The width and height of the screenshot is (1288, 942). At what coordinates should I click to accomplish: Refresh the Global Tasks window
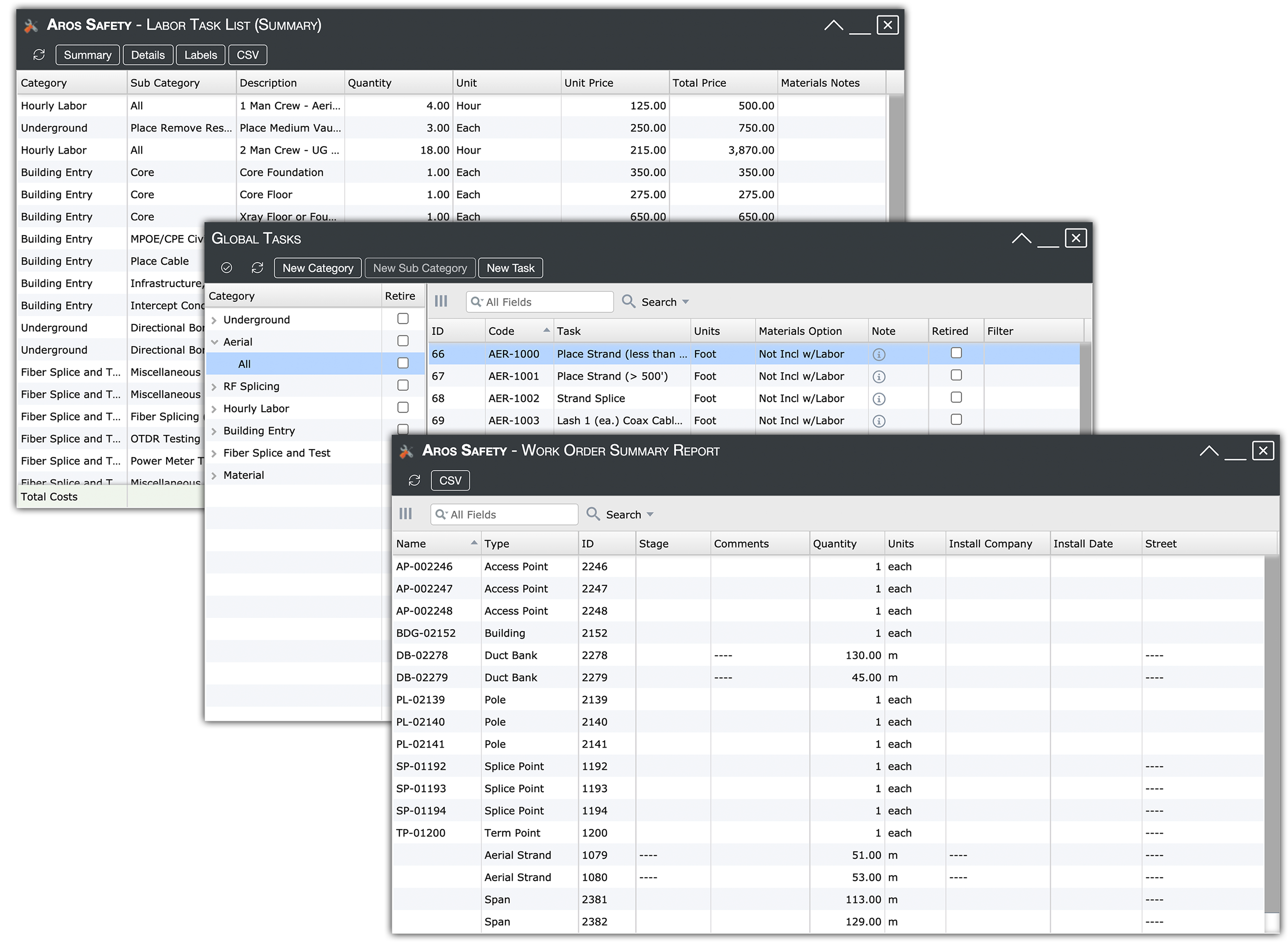tap(257, 268)
